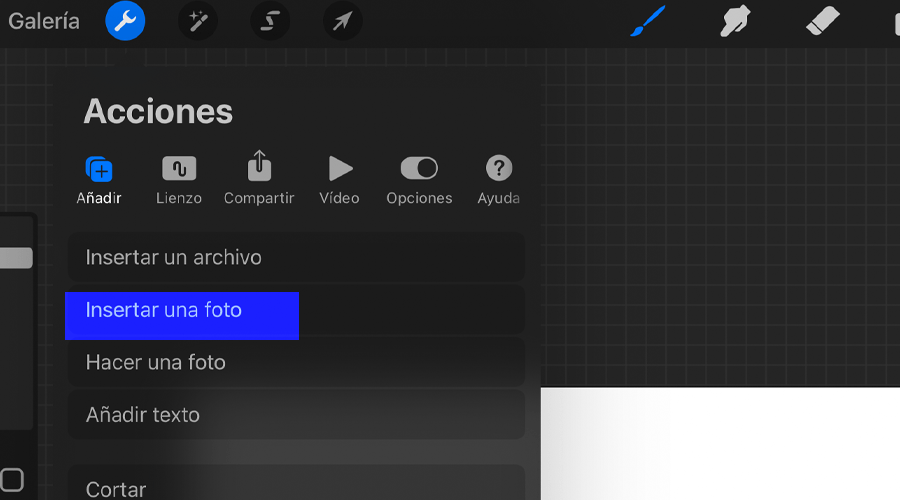Open the Lienzo tab

pyautogui.click(x=179, y=180)
